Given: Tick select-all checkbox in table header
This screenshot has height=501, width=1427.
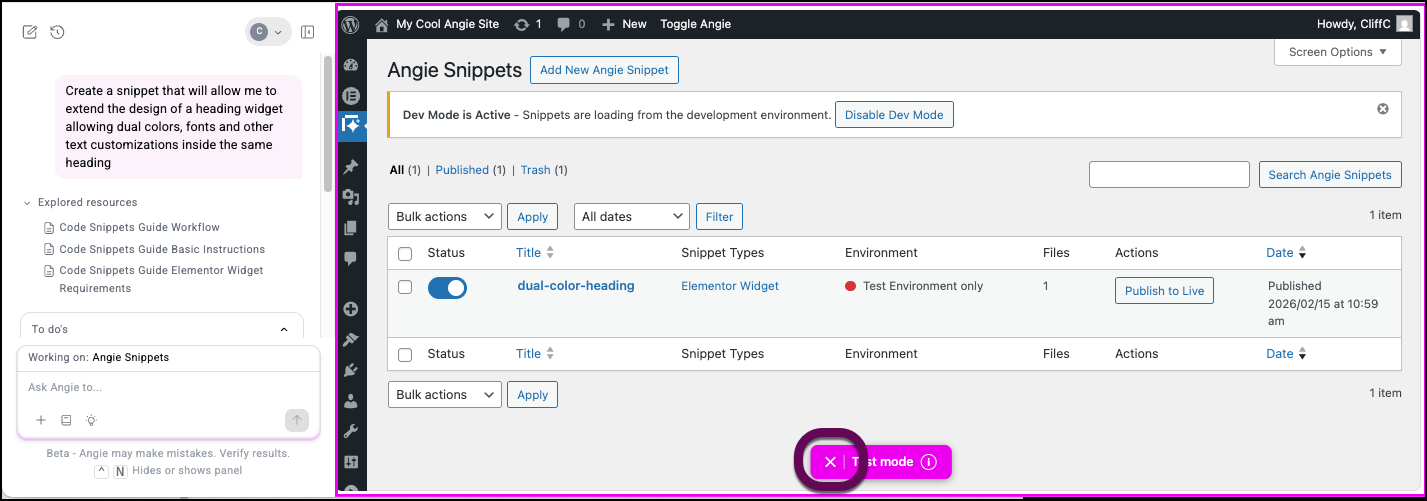Looking at the screenshot, I should pyautogui.click(x=405, y=254).
